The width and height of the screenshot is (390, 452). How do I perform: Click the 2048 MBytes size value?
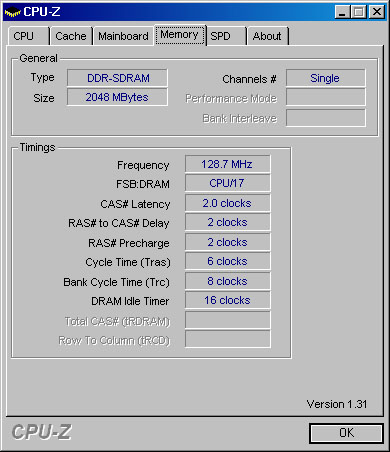pos(117,97)
